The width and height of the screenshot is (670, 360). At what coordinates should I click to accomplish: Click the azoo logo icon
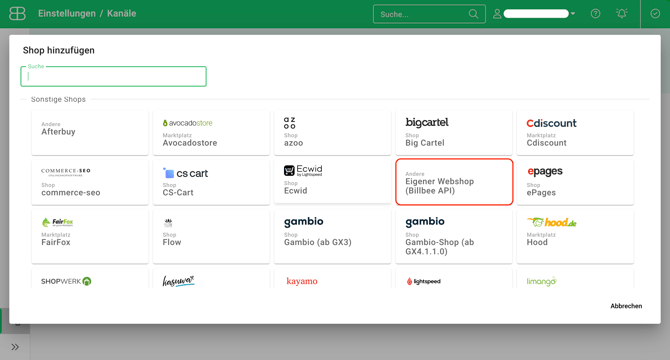point(289,123)
